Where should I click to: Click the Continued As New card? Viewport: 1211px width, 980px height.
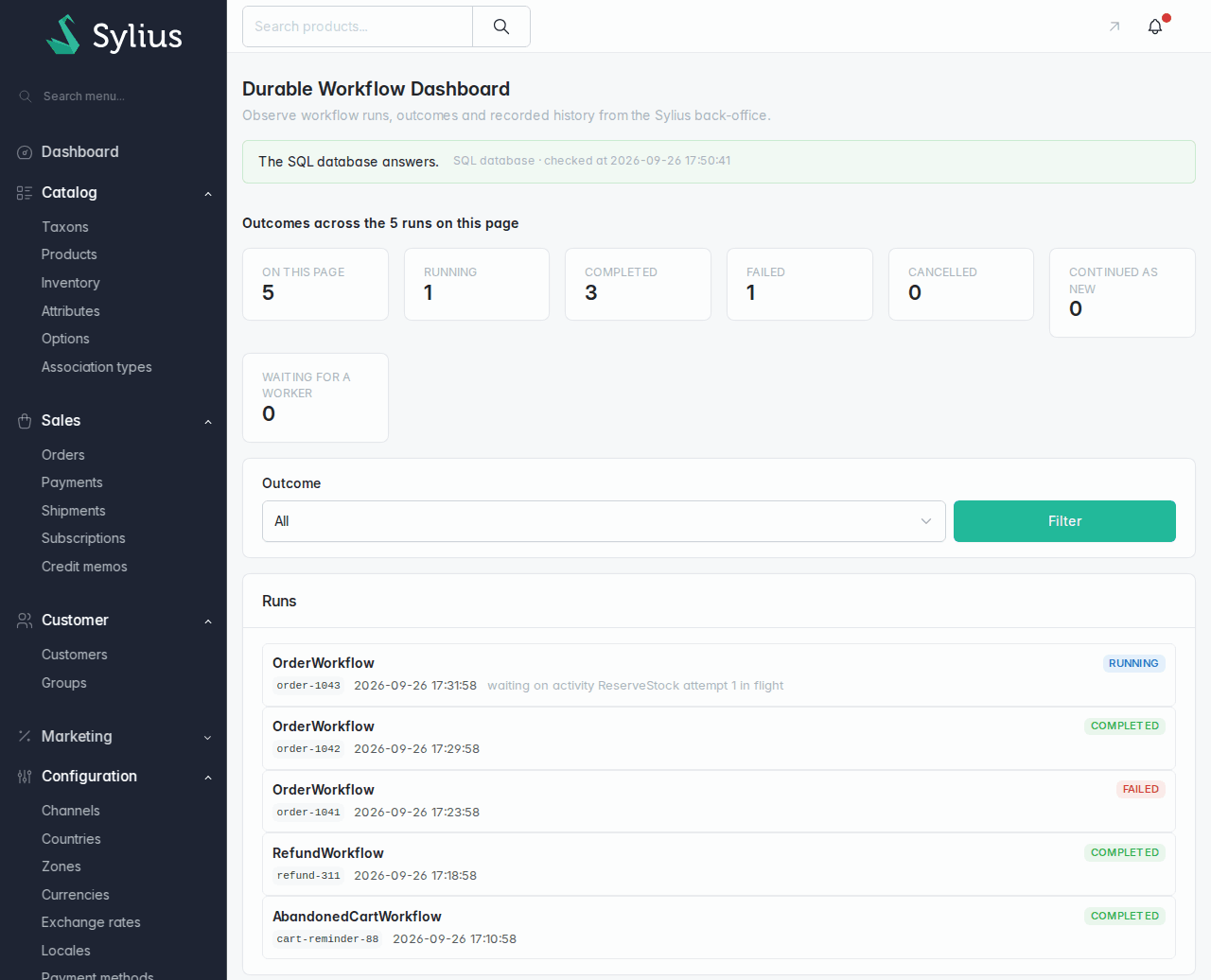pos(1122,292)
